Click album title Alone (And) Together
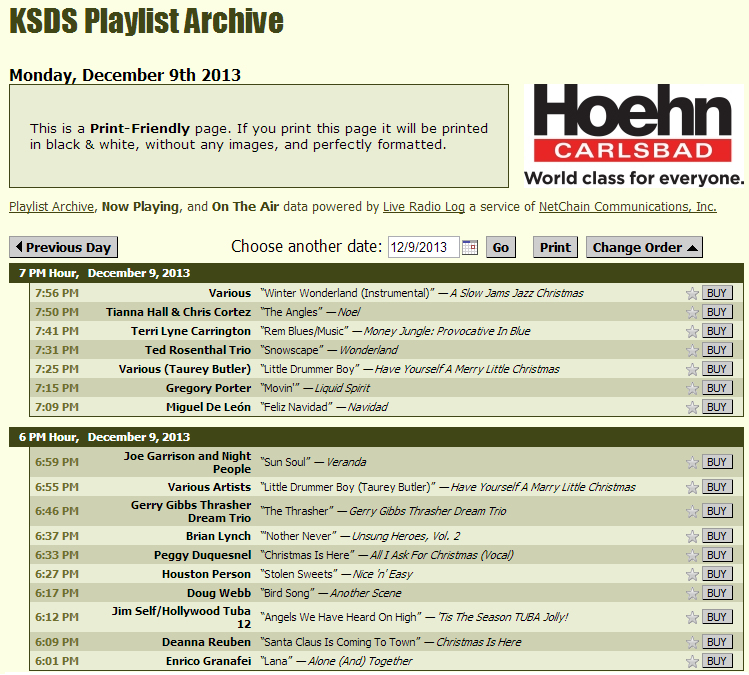Screen dimensions: 749x675 (x=360, y=661)
